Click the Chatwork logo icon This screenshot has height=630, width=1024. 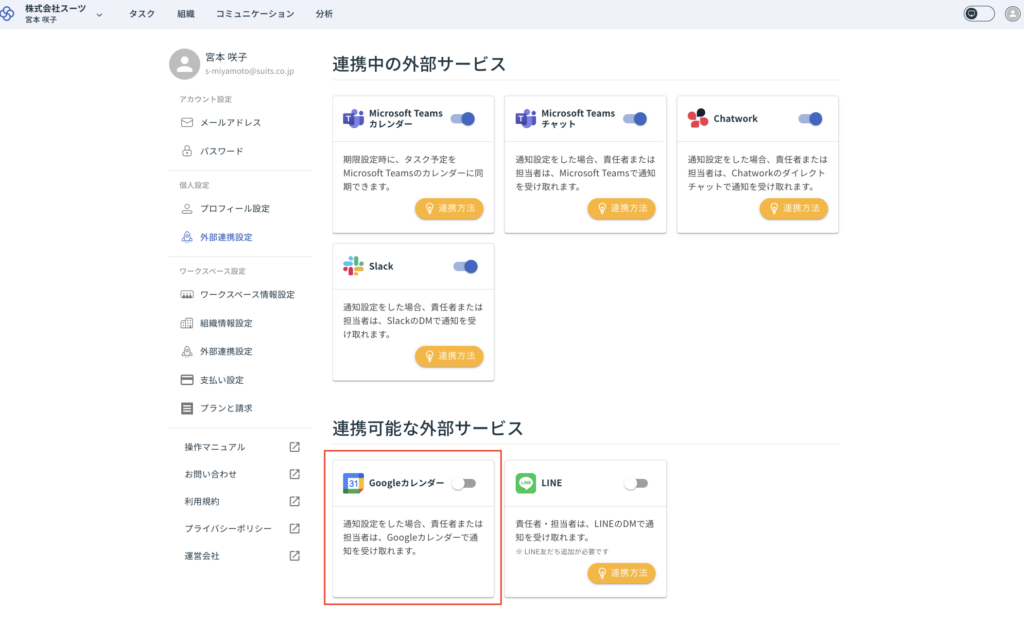pos(698,118)
